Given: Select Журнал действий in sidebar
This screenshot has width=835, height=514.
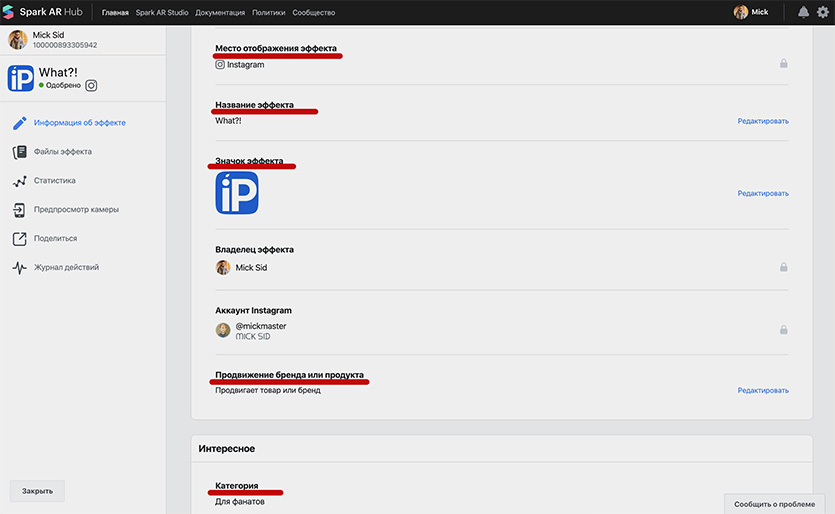Looking at the screenshot, I should 67,267.
